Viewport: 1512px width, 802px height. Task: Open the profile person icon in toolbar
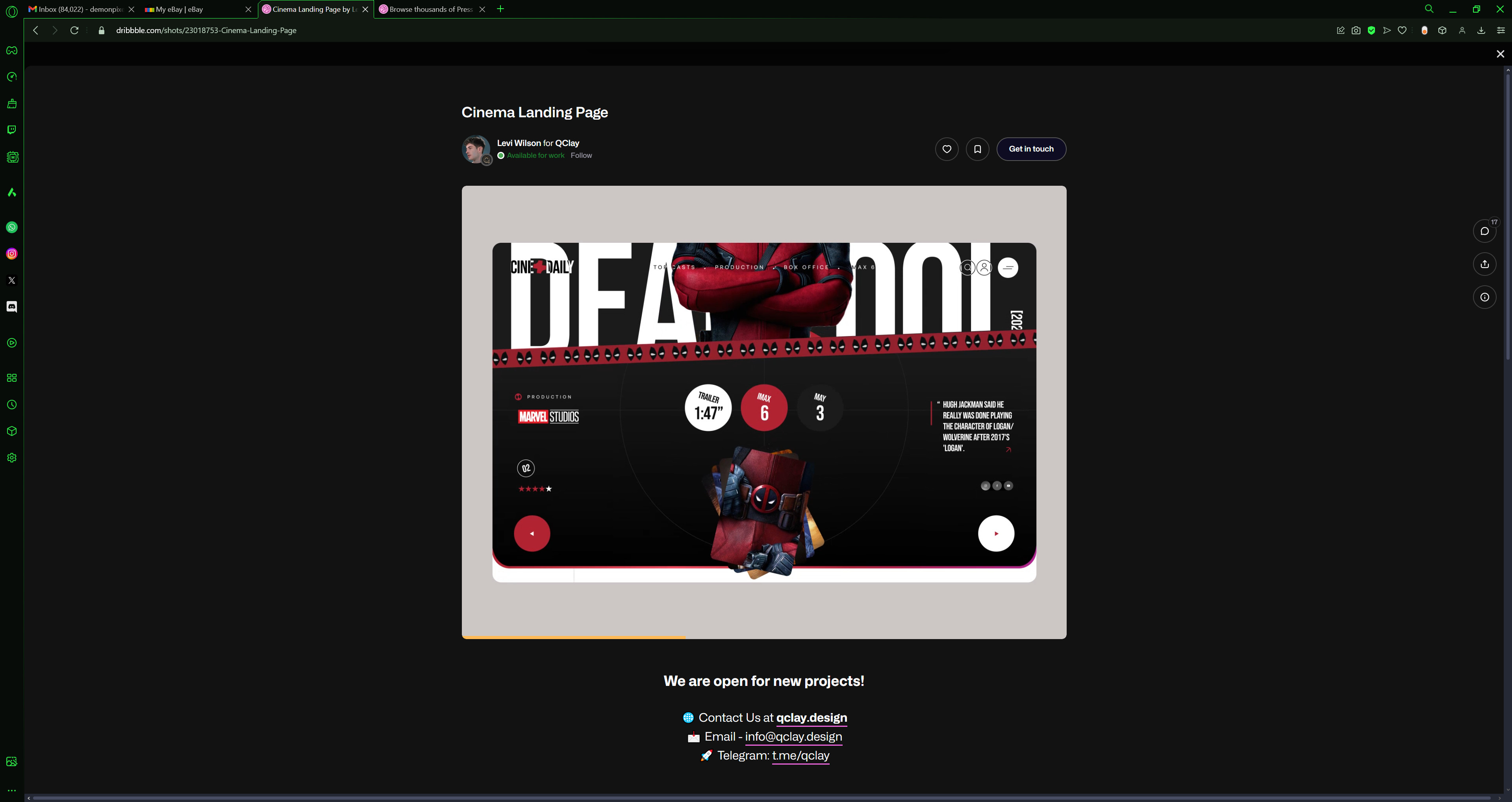[x=1462, y=31]
